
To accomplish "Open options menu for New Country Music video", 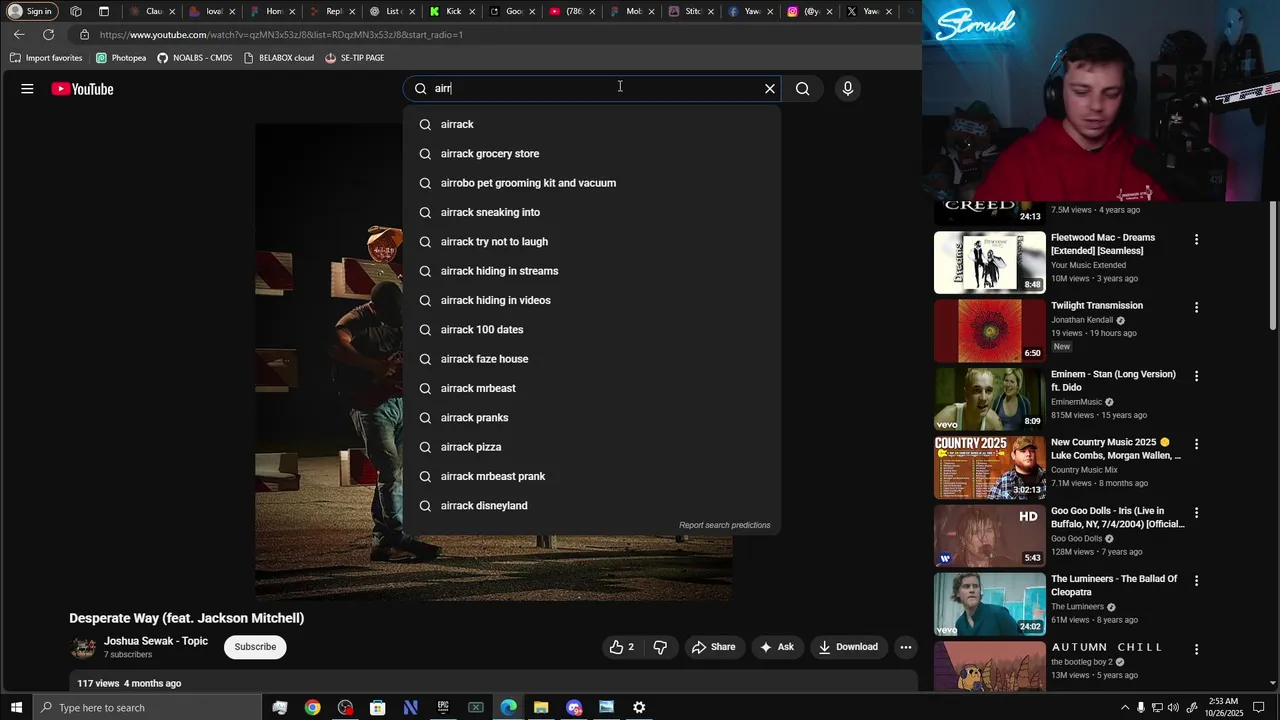I will coord(1196,444).
